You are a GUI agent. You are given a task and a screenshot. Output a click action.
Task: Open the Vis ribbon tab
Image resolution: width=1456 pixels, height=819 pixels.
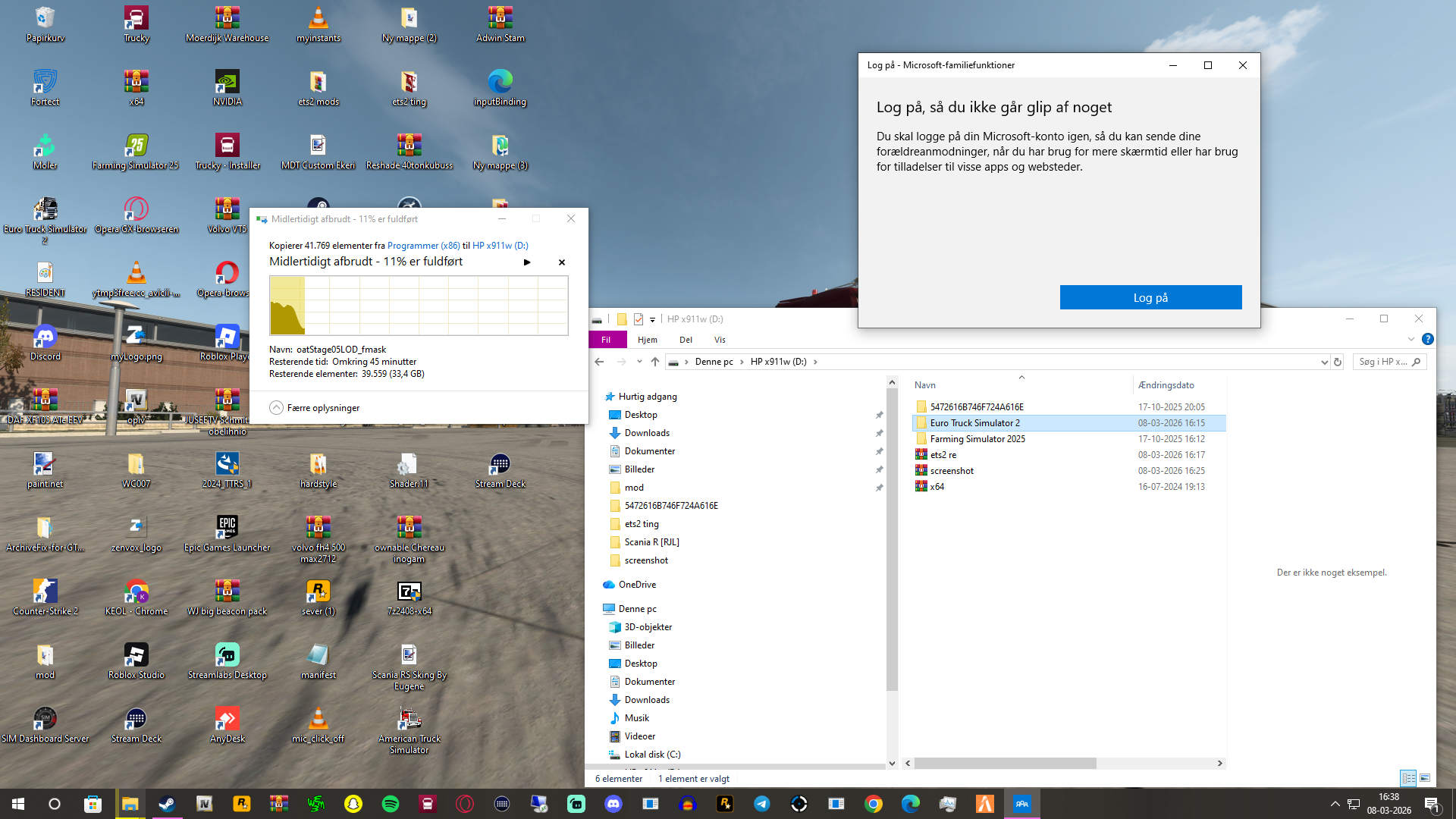[x=719, y=340]
